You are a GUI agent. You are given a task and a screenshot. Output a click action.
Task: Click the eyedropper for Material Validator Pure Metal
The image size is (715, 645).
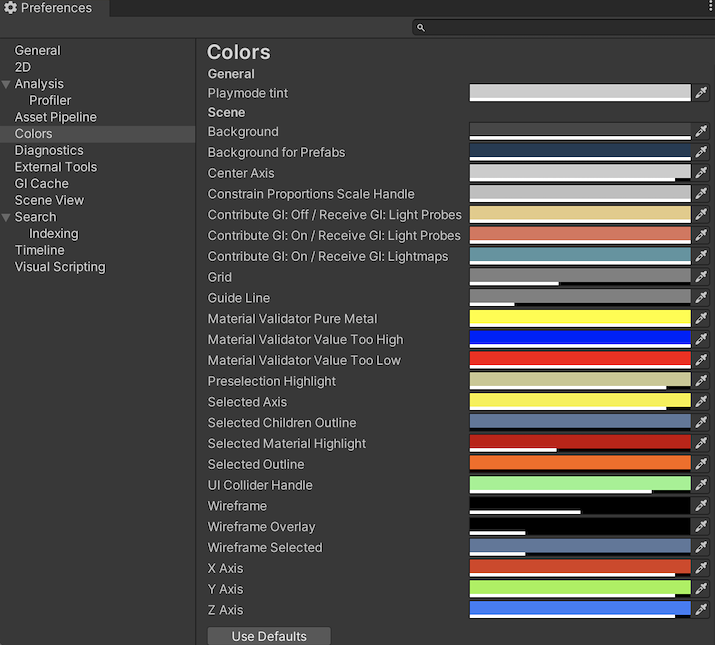point(701,319)
